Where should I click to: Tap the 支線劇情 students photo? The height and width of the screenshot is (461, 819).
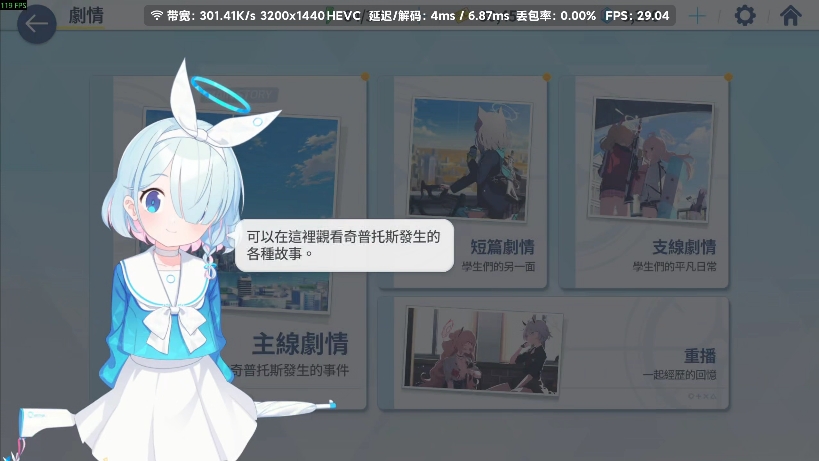[651, 159]
